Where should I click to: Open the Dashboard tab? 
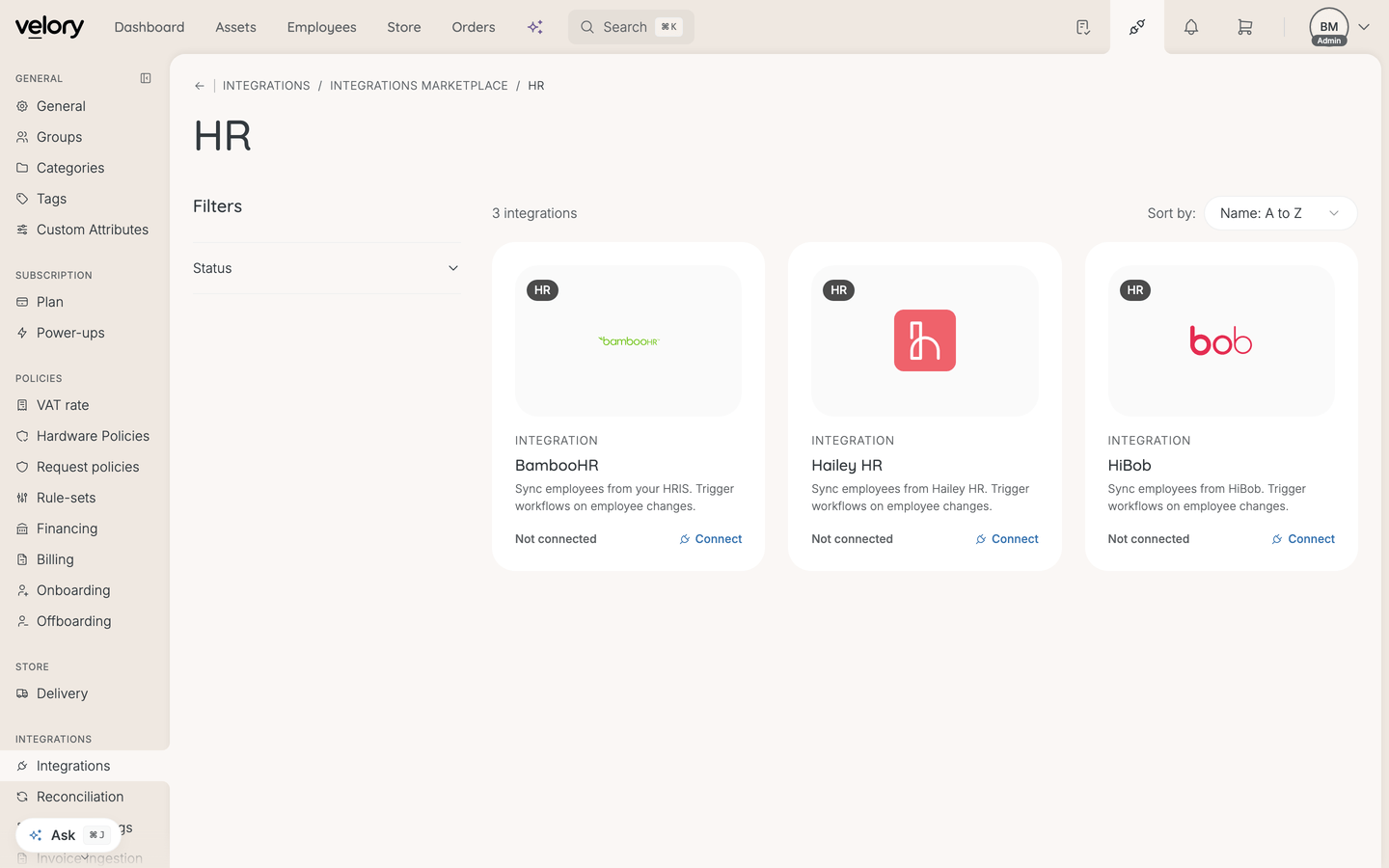coord(150,27)
